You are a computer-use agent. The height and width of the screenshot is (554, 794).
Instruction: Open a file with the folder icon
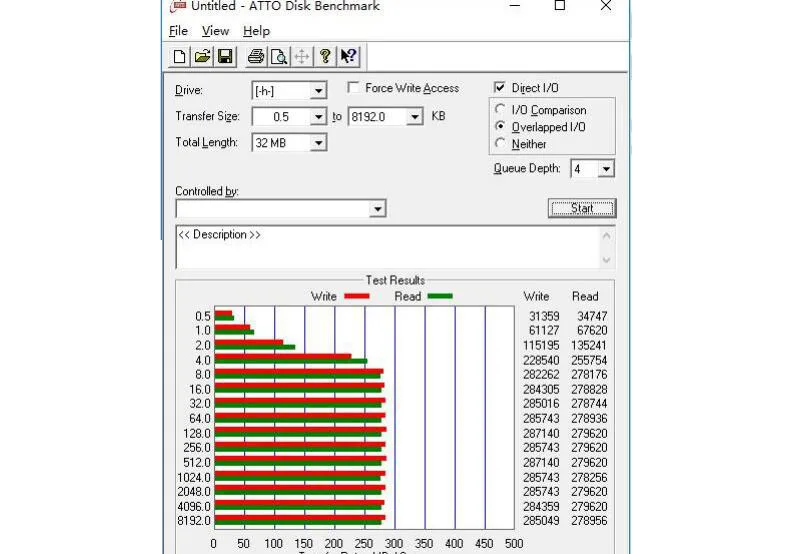202,56
